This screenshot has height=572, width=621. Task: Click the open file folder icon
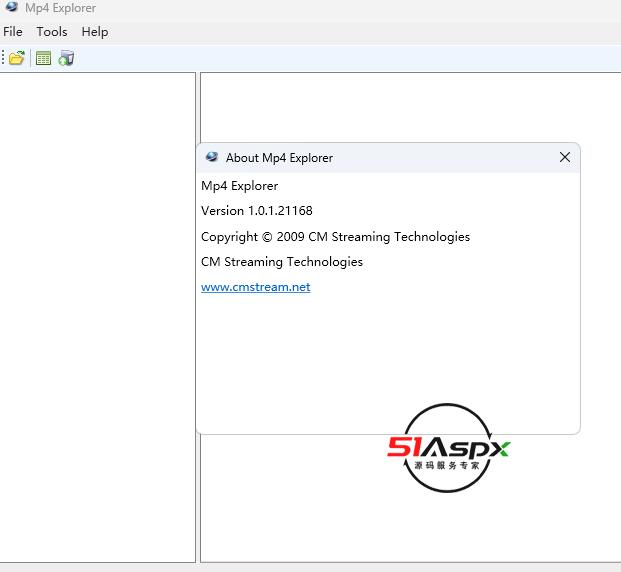(17, 58)
